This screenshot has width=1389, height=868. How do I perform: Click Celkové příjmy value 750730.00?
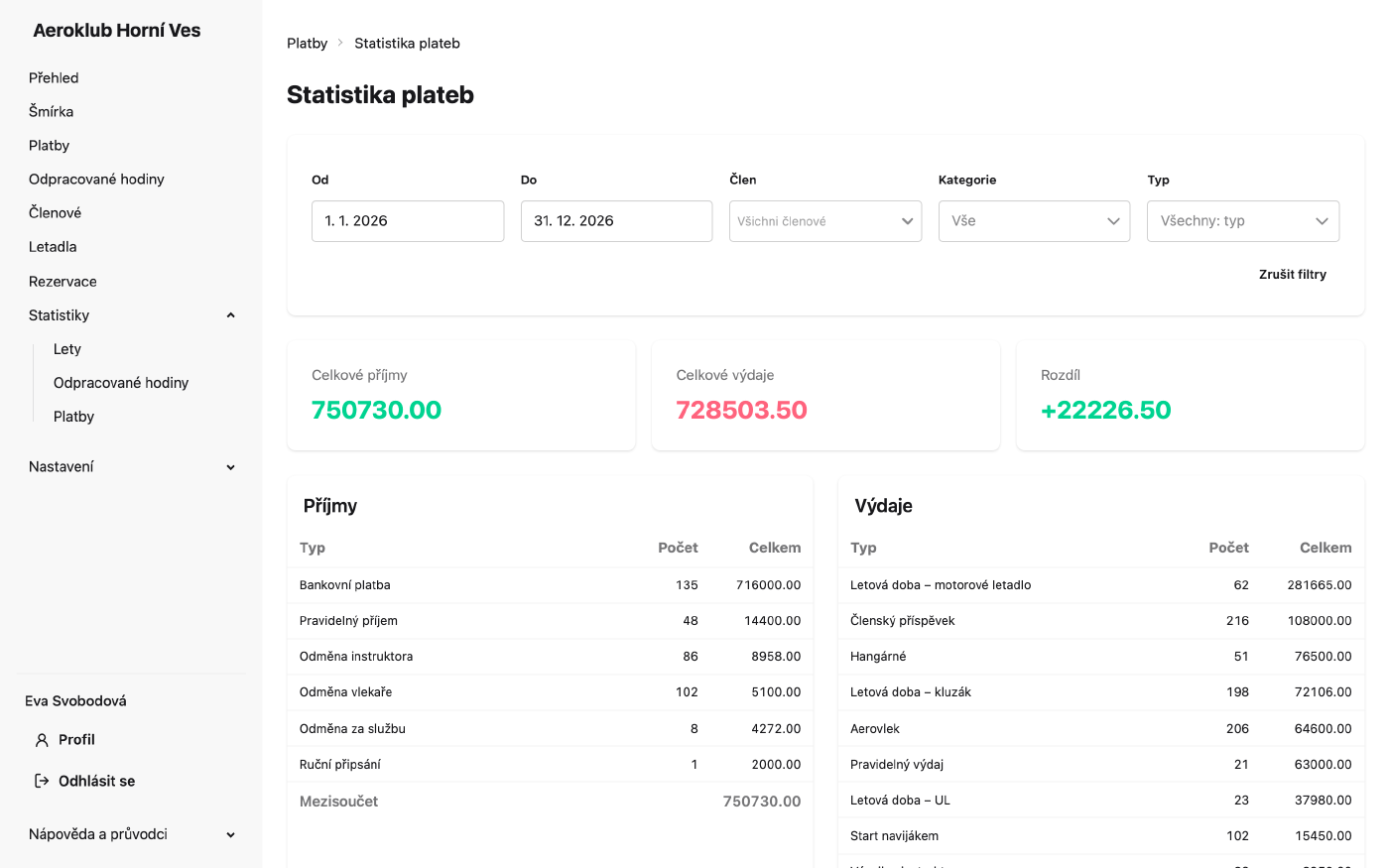(x=376, y=410)
